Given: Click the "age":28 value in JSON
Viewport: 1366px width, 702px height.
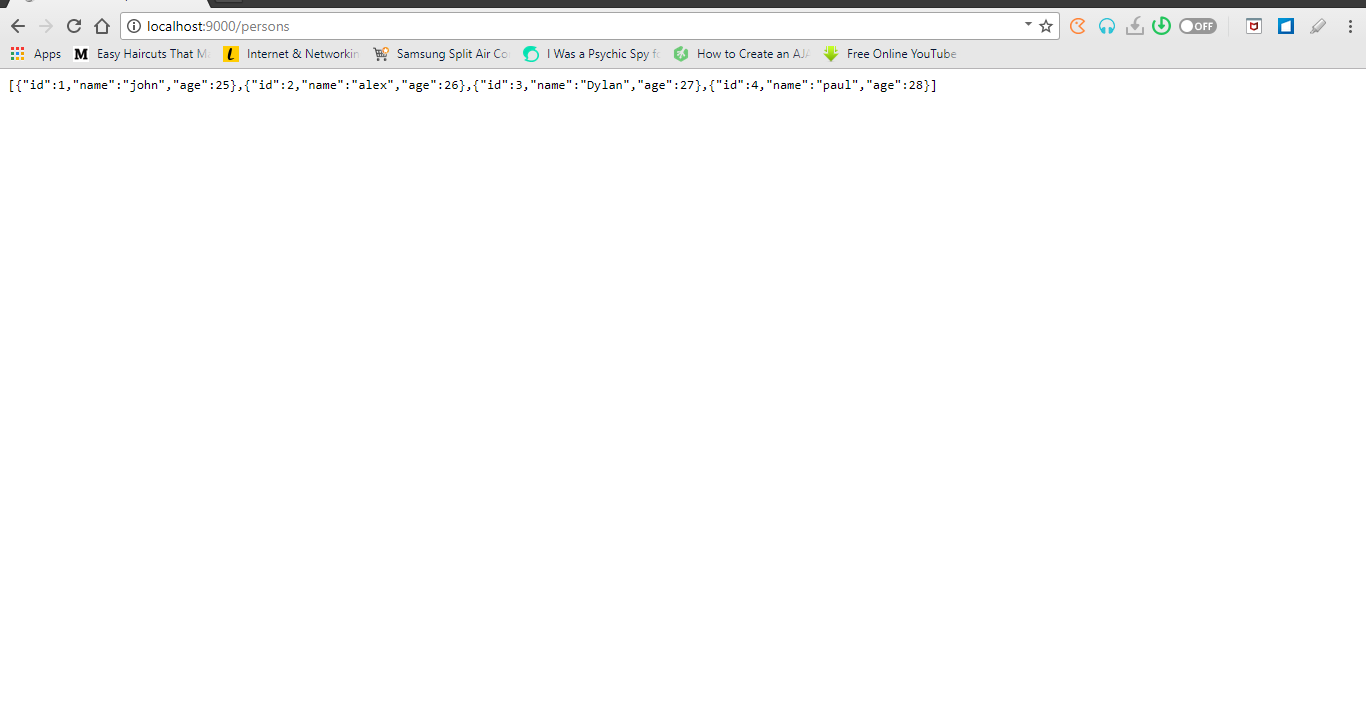Looking at the screenshot, I should (894, 86).
